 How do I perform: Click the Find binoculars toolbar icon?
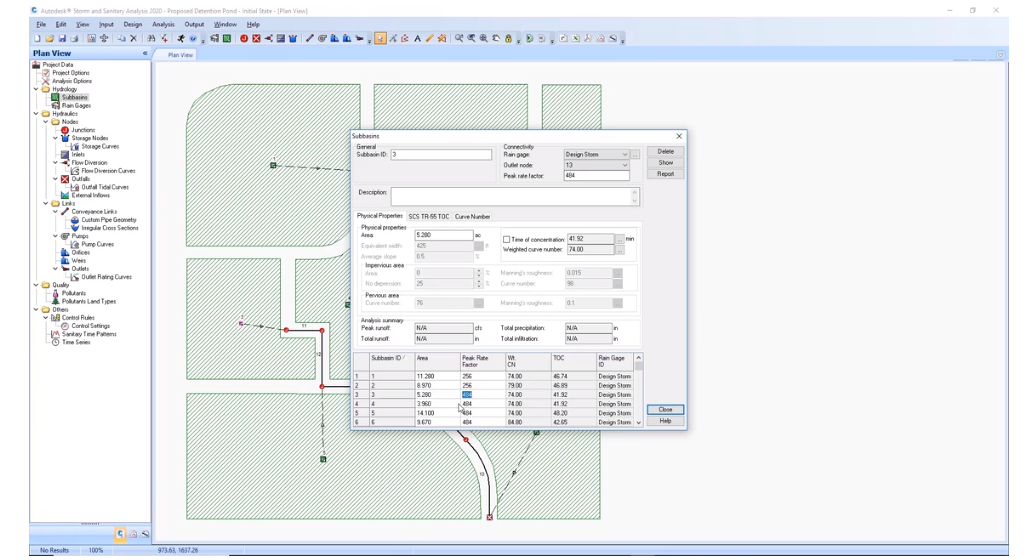click(152, 39)
